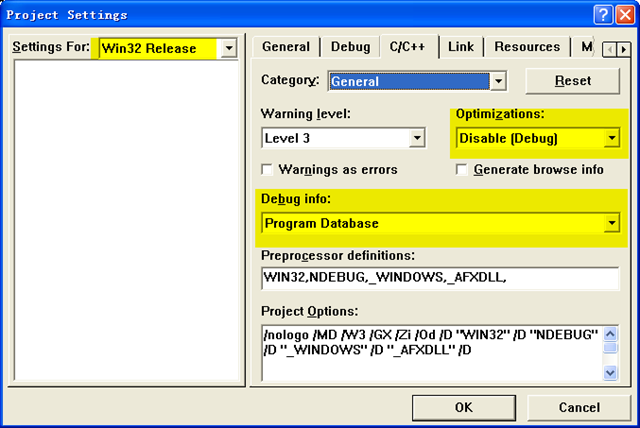Click in the Preprocessor definitions field
This screenshot has height=428, width=640.
pyautogui.click(x=440, y=278)
